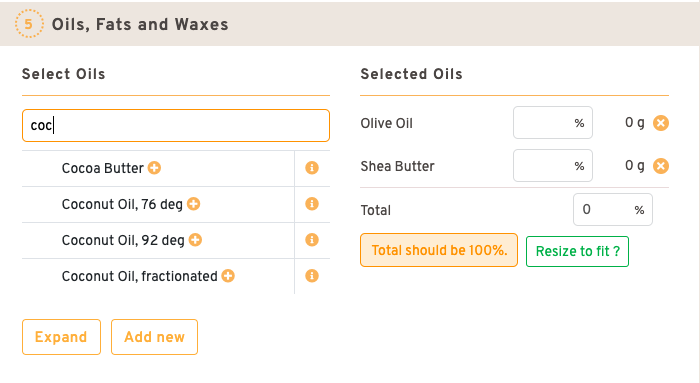Add Coconut Oil, 92 deg via plus icon
The height and width of the screenshot is (383, 700).
(195, 240)
